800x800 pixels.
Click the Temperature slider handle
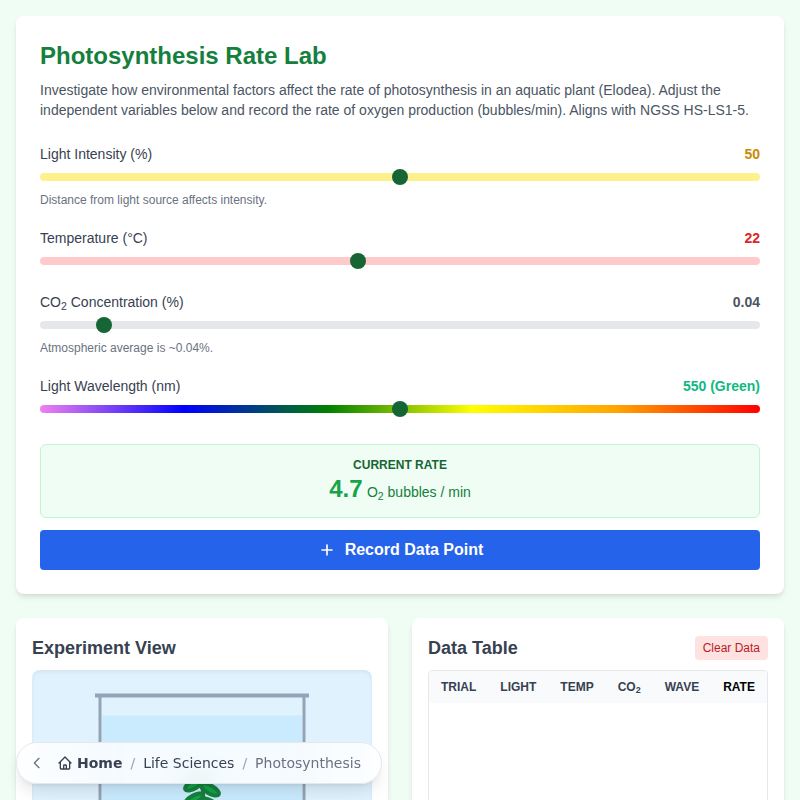tap(358, 261)
